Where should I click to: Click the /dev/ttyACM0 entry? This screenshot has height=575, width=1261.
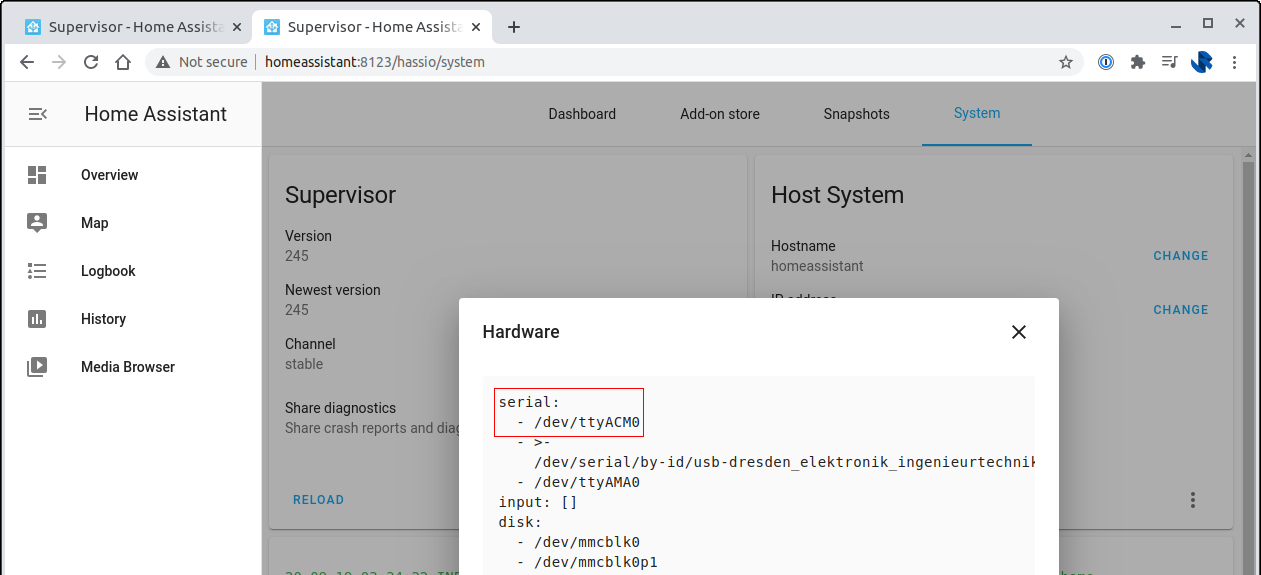tap(586, 422)
